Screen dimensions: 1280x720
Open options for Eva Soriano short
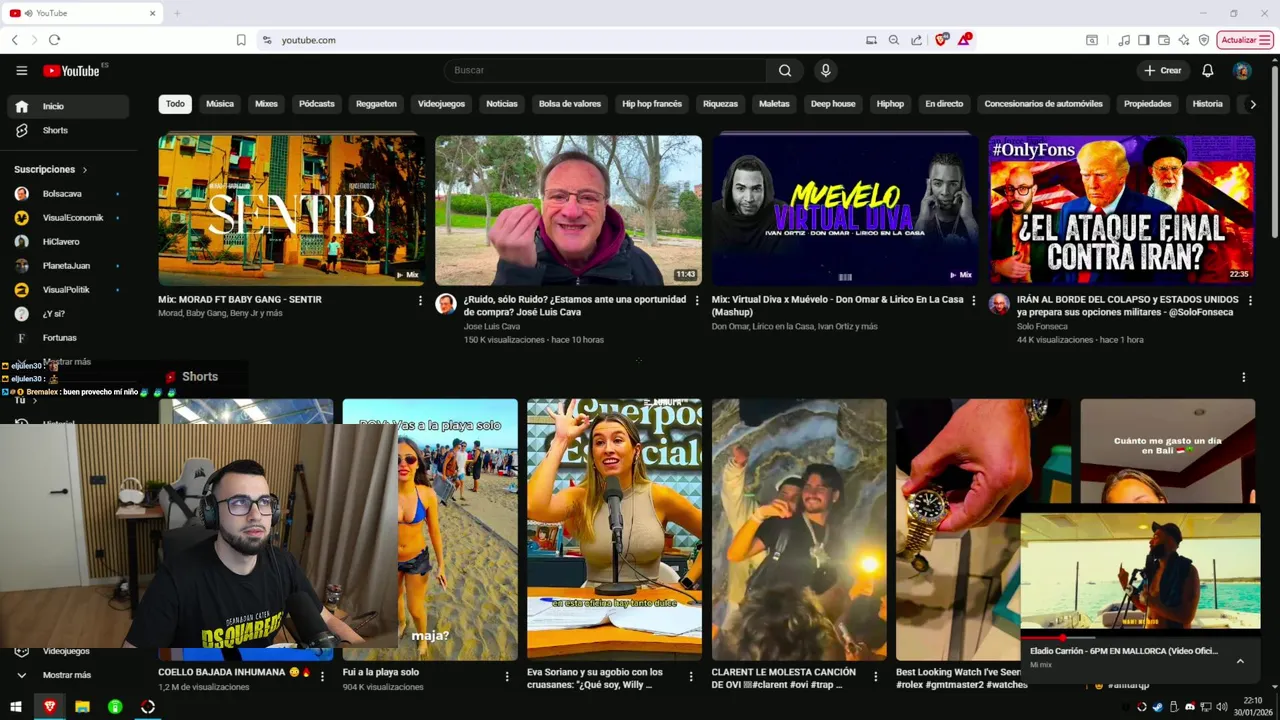[690, 677]
